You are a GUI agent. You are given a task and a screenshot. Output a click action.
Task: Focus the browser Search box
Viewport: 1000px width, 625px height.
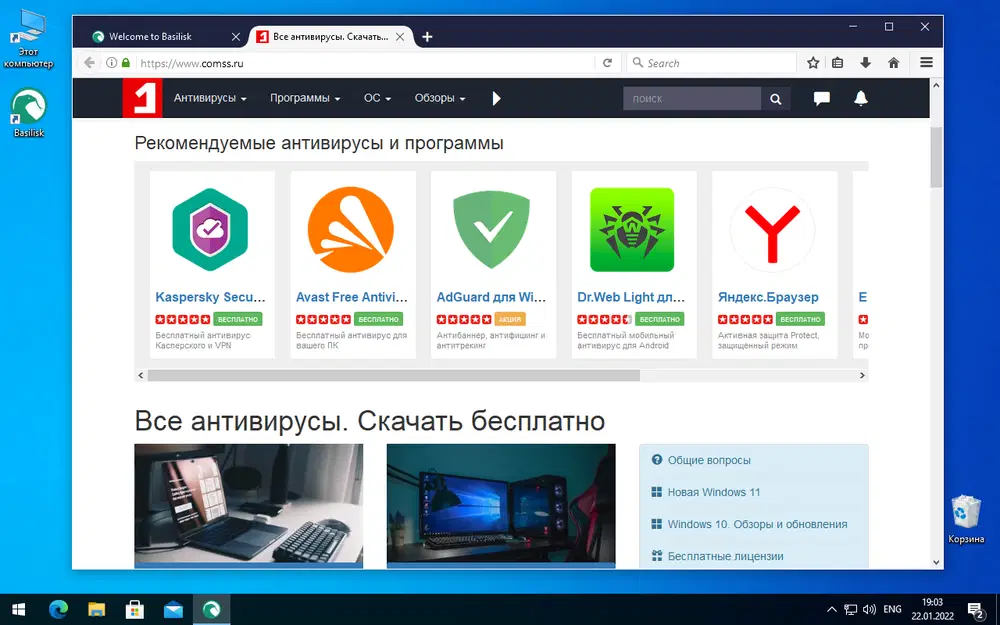pos(712,62)
